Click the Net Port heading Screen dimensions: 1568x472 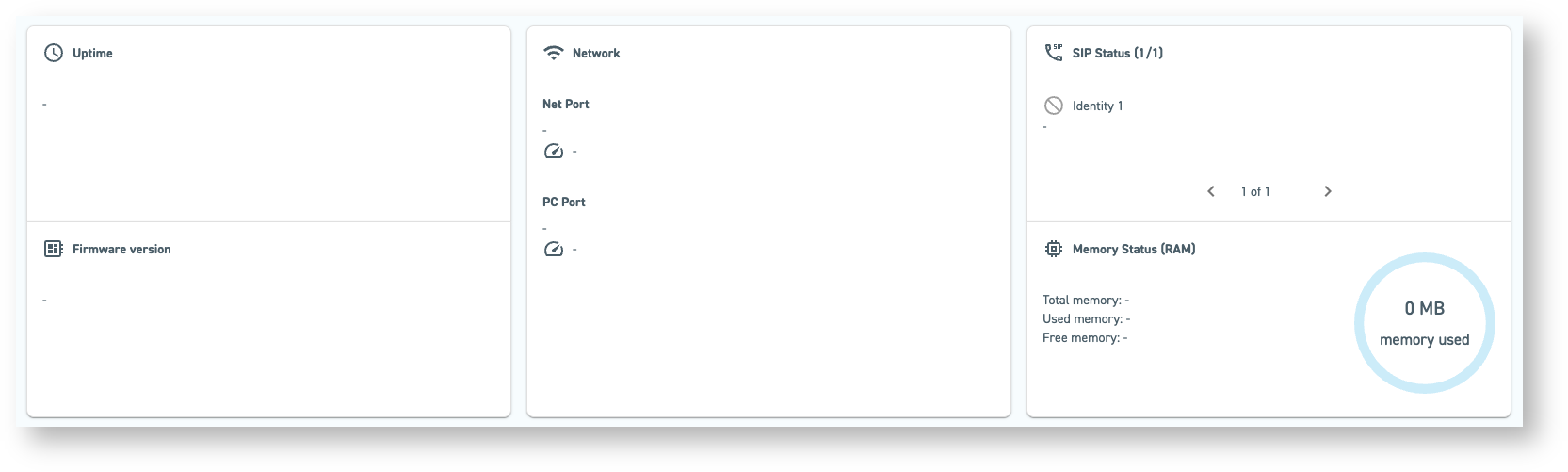(566, 104)
